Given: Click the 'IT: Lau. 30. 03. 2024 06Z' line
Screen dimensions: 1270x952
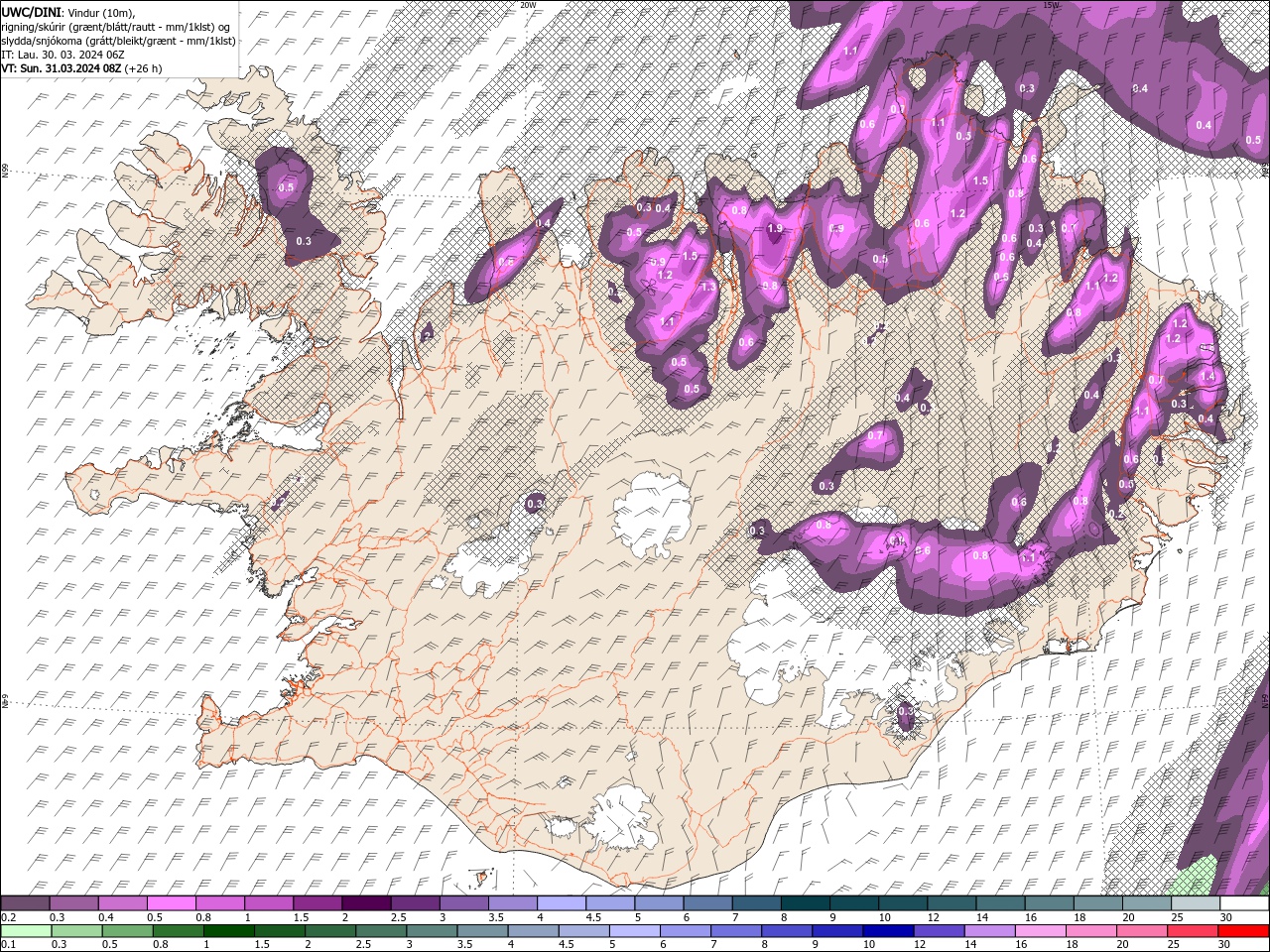Looking at the screenshot, I should pyautogui.click(x=63, y=55).
